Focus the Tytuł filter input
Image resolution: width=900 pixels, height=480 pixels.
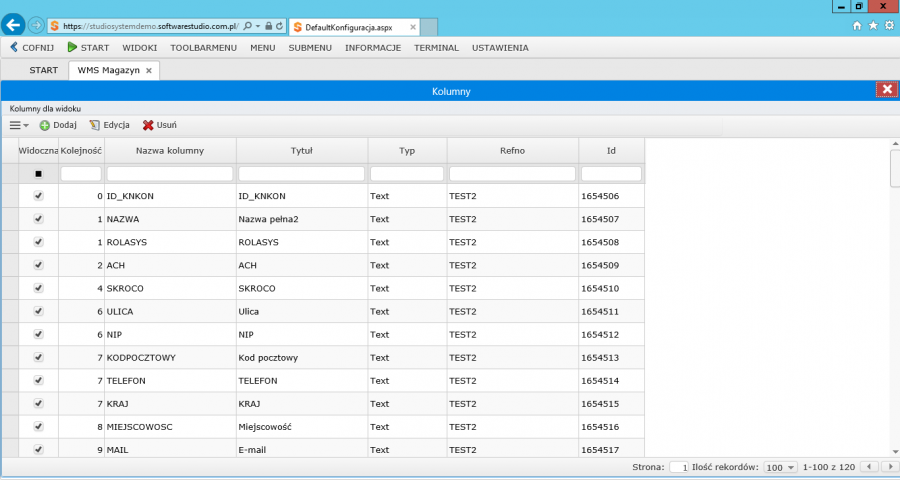pyautogui.click(x=301, y=173)
